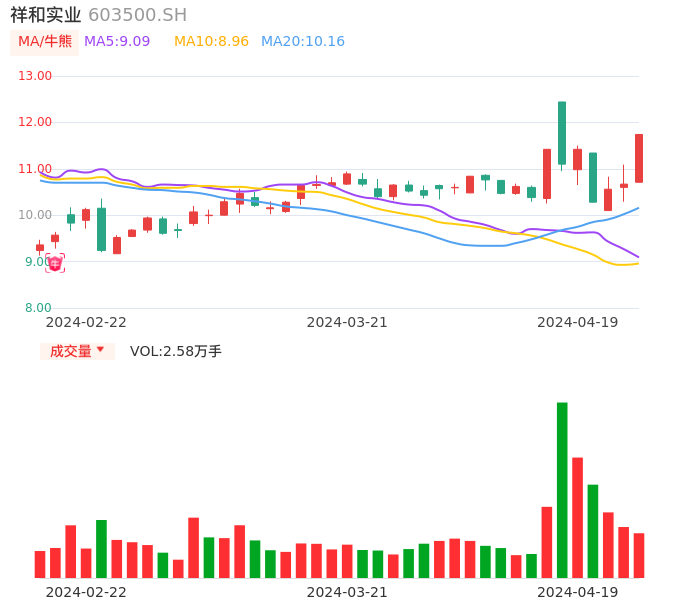Click the MA20:10.16 legend label
This screenshot has height=606, width=686.
[x=303, y=42]
